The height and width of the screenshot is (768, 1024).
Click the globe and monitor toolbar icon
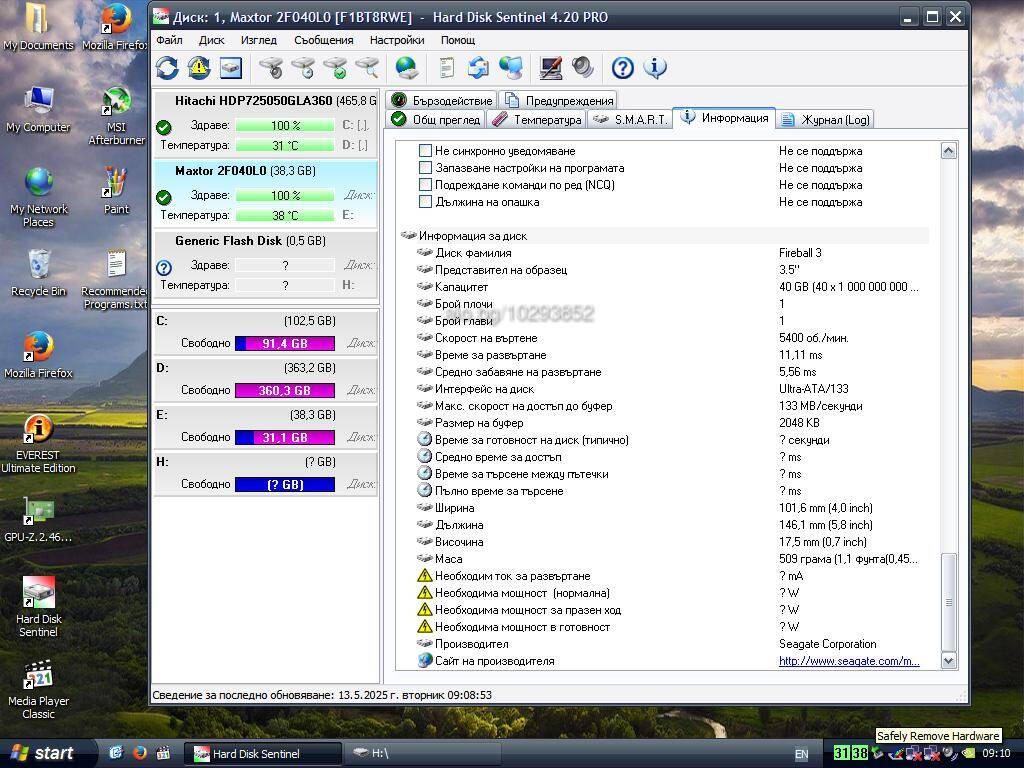click(511, 67)
